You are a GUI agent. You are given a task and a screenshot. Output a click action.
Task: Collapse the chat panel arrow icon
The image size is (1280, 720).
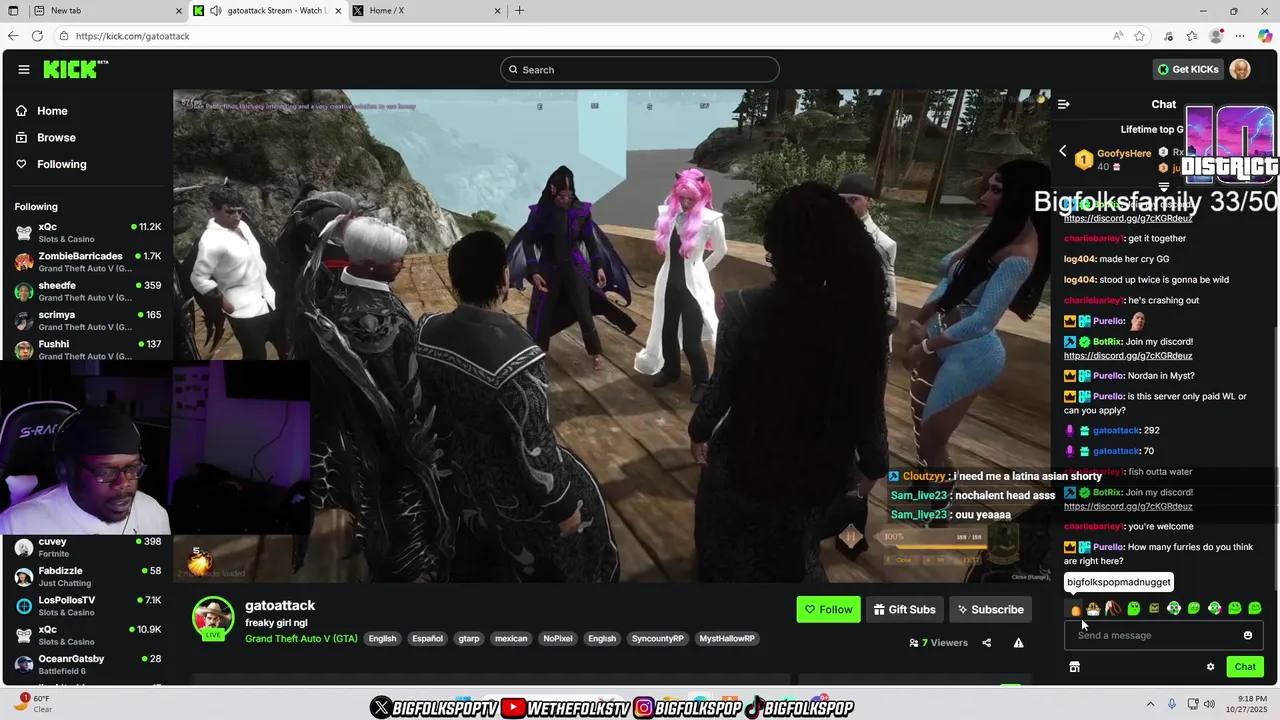1064,104
